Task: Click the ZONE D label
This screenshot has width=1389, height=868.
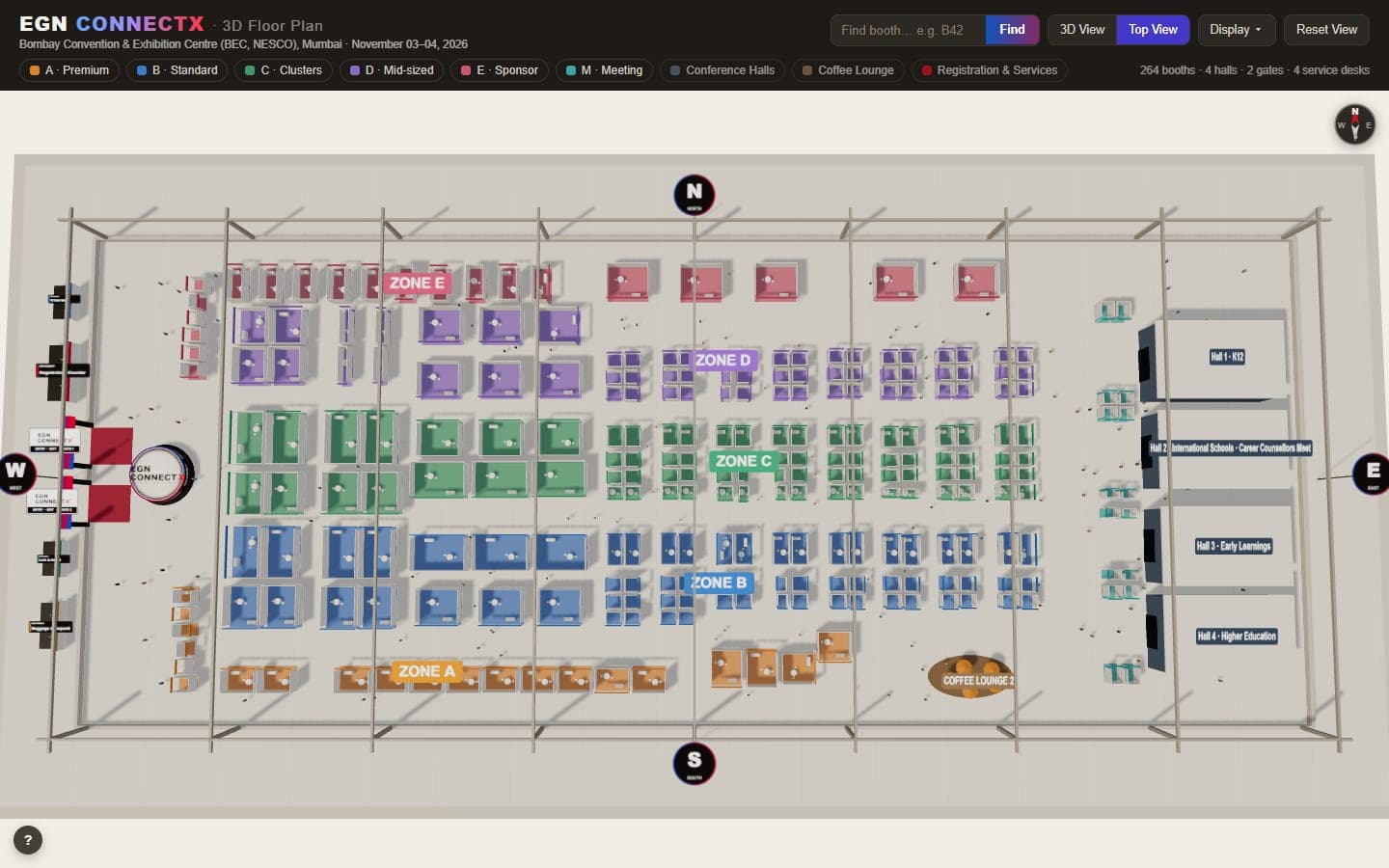Action: [x=722, y=360]
